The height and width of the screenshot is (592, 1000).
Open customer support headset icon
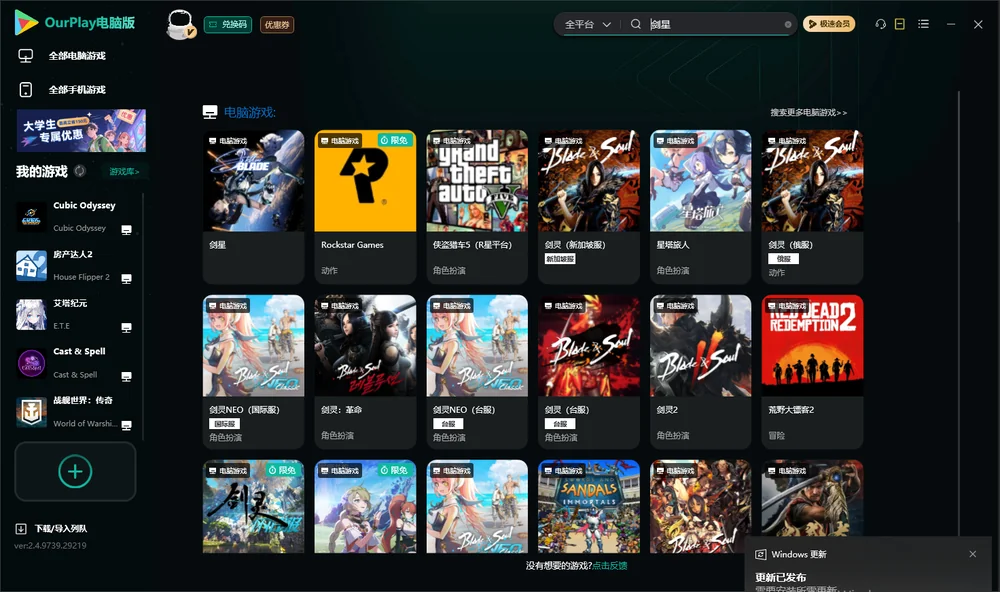coord(880,24)
